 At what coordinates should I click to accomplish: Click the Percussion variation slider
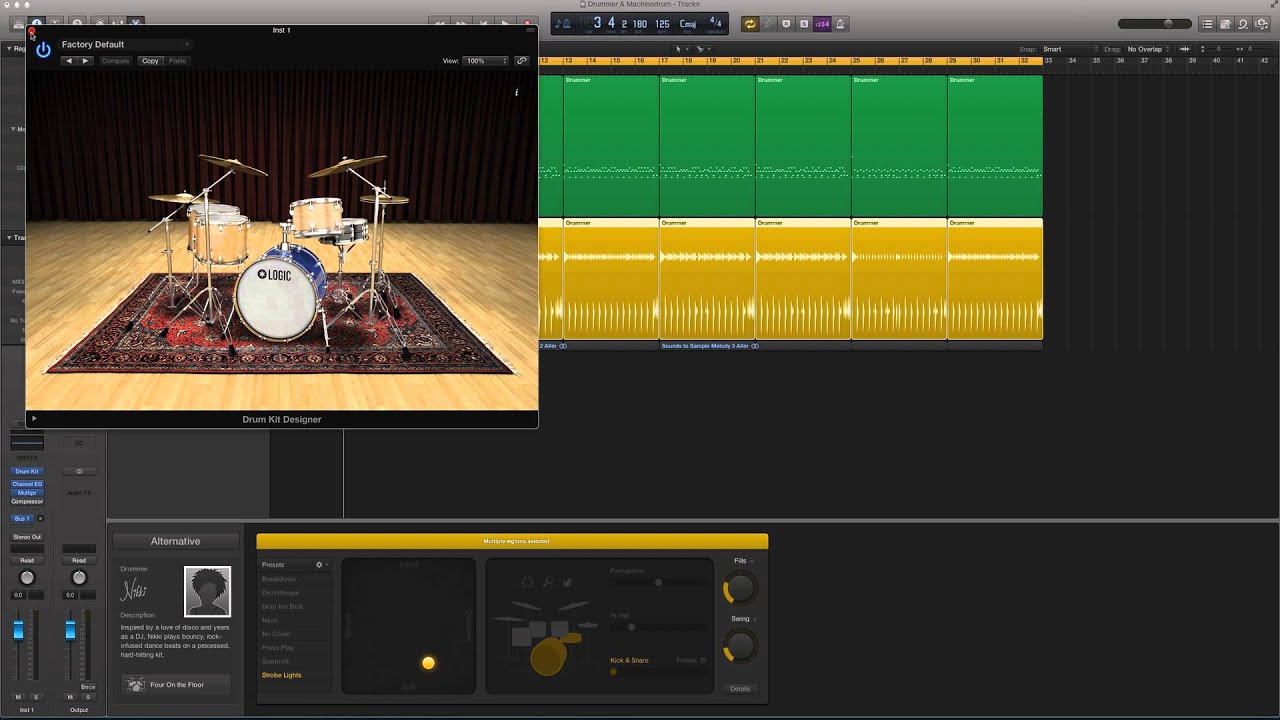(658, 582)
